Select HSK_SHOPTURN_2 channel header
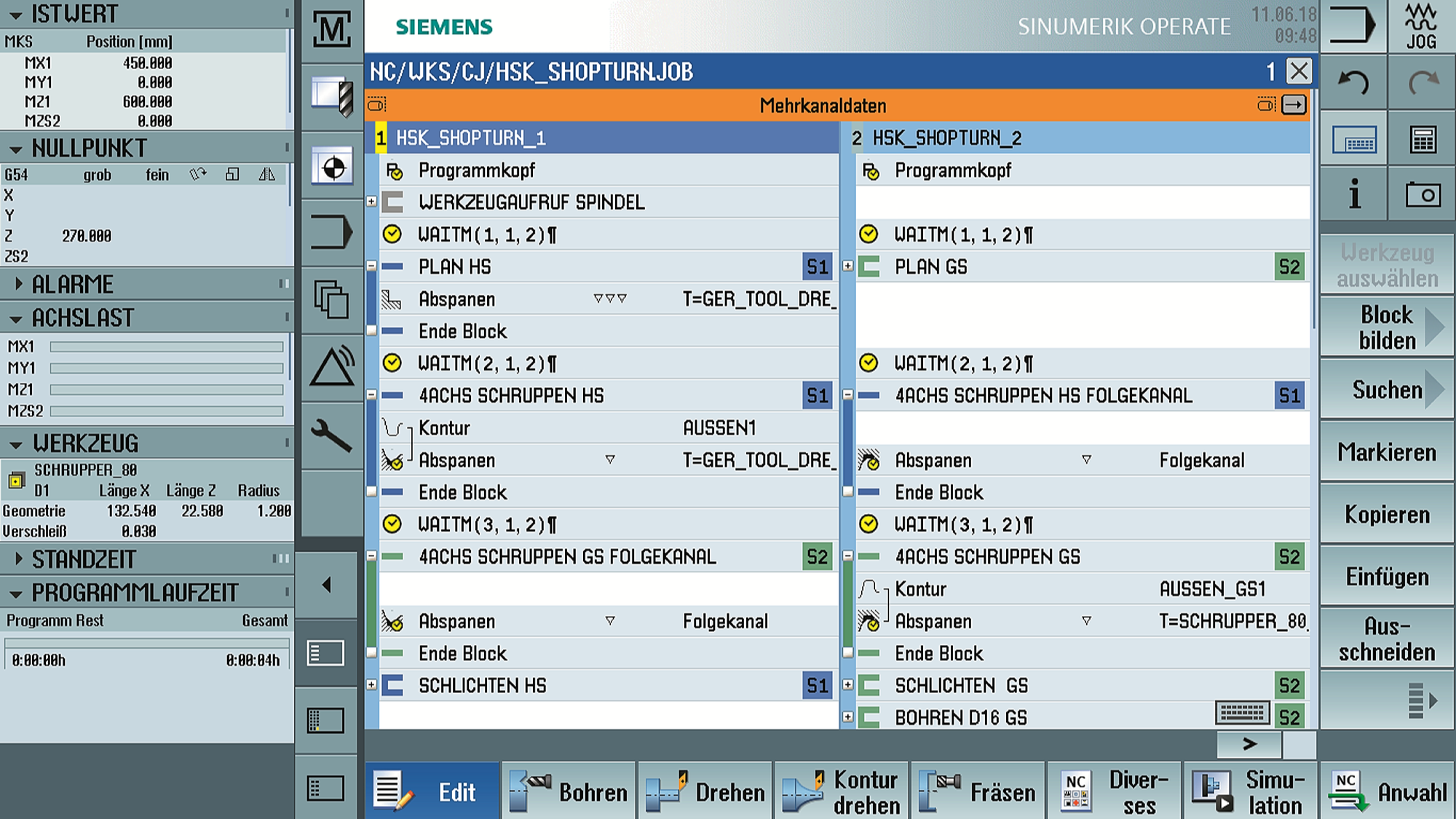Viewport: 1456px width, 819px height. [1080, 138]
